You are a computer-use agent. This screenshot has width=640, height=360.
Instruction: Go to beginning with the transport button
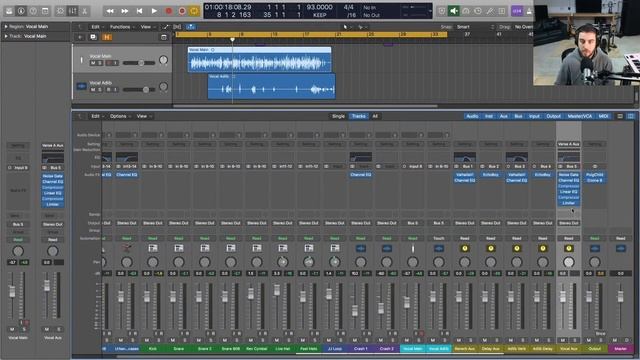[139, 11]
